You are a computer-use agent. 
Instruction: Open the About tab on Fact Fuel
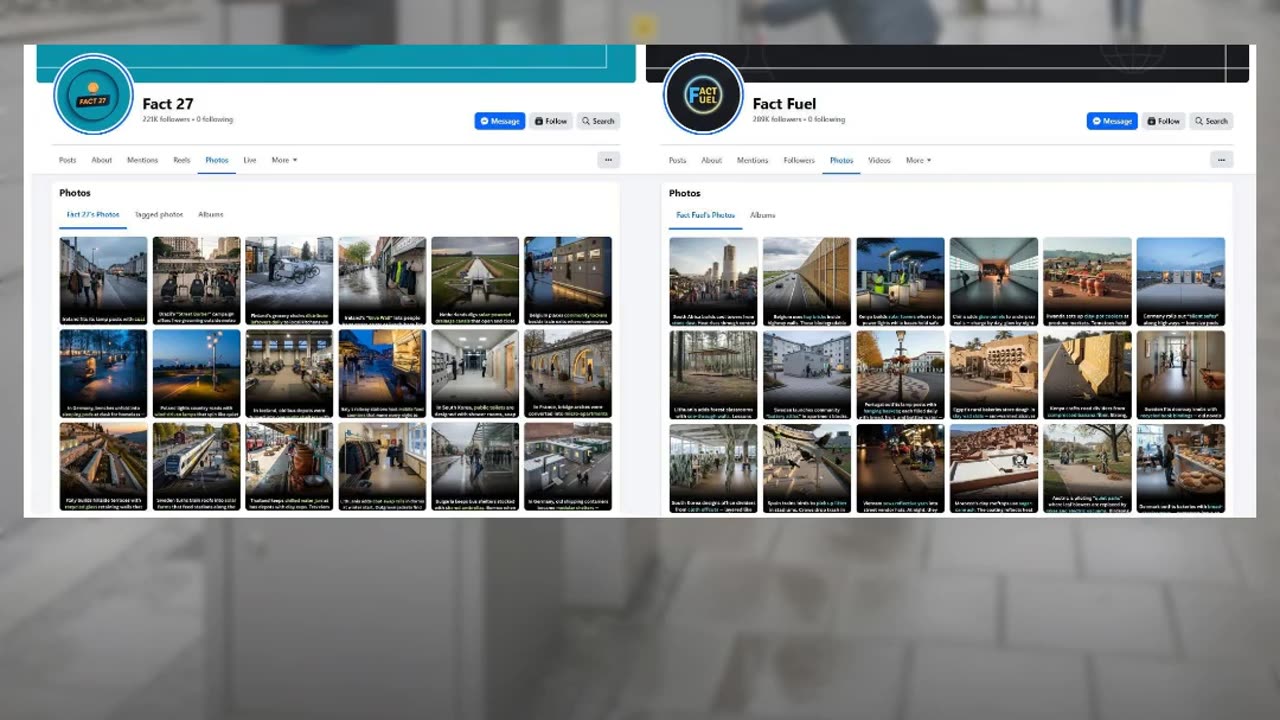point(711,160)
